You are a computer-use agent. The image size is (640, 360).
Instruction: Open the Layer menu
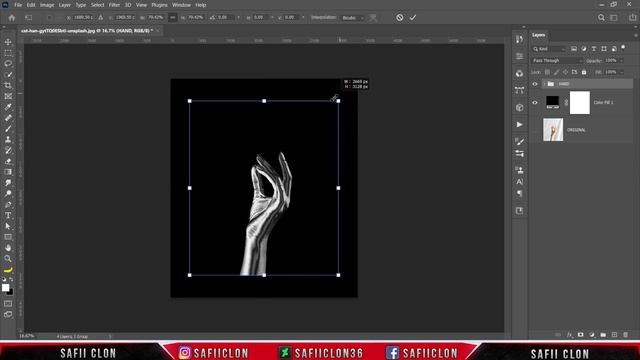[x=64, y=5]
